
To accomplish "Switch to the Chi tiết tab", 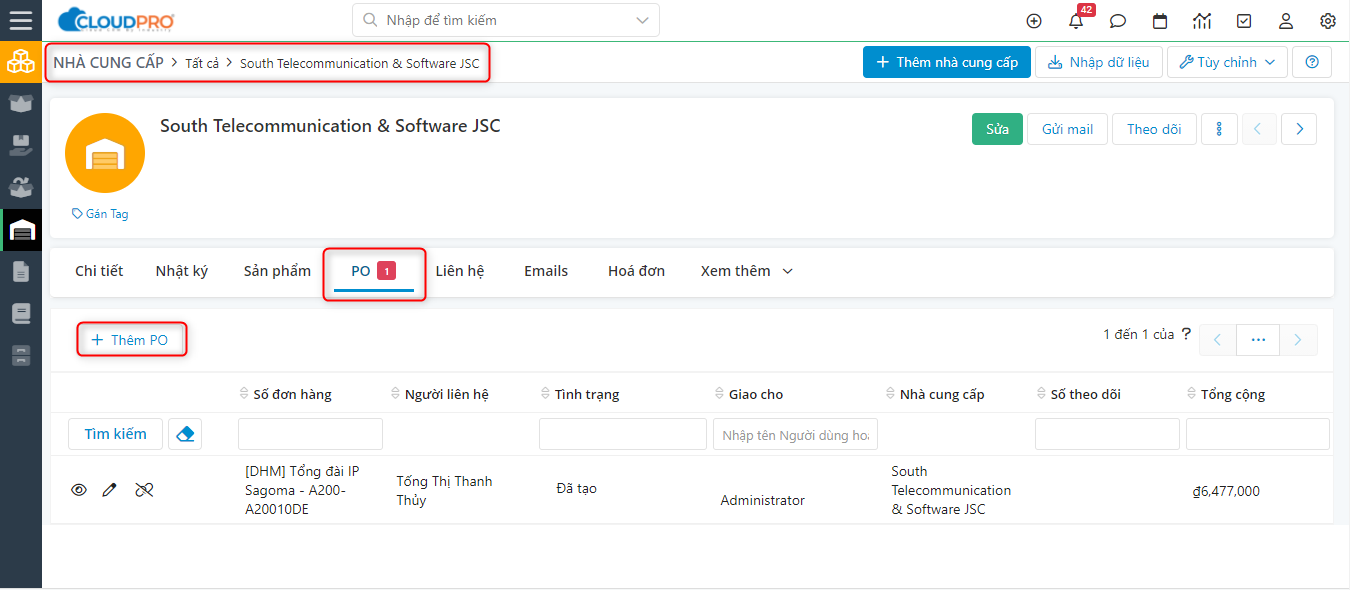I will coord(99,271).
